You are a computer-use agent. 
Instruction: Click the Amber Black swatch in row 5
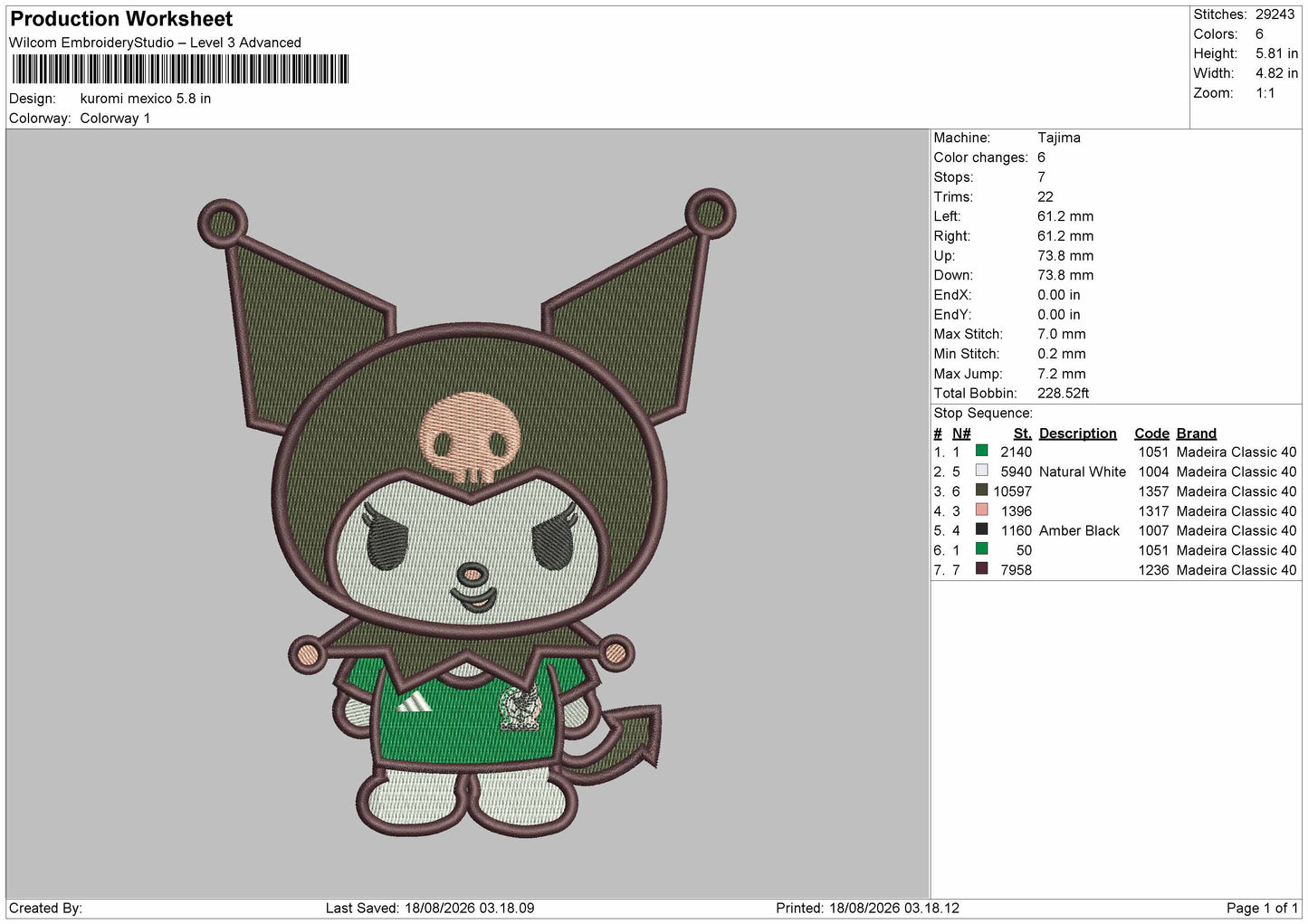pyautogui.click(x=981, y=529)
